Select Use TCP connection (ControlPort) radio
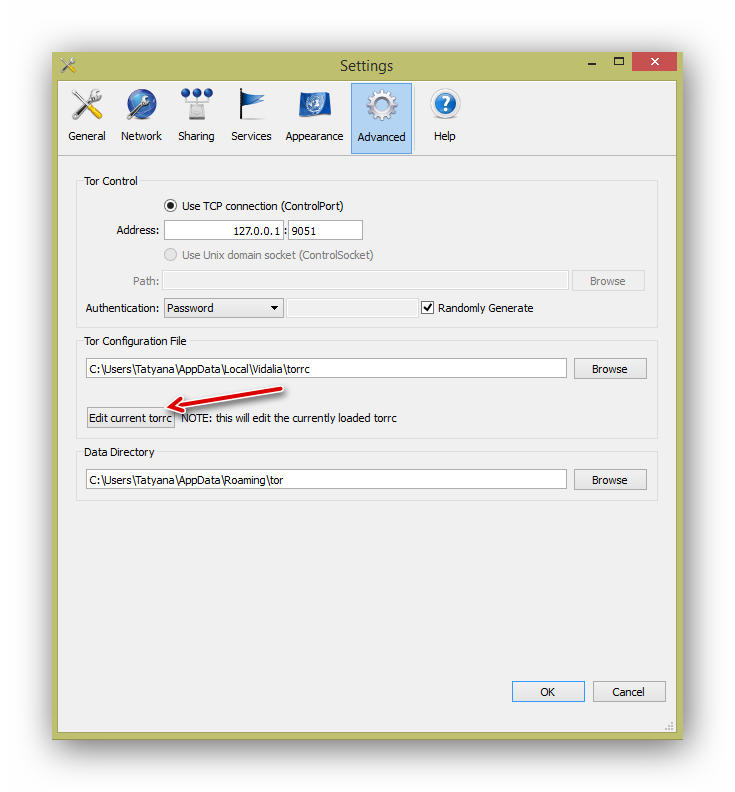This screenshot has width=735, height=792. [x=171, y=206]
